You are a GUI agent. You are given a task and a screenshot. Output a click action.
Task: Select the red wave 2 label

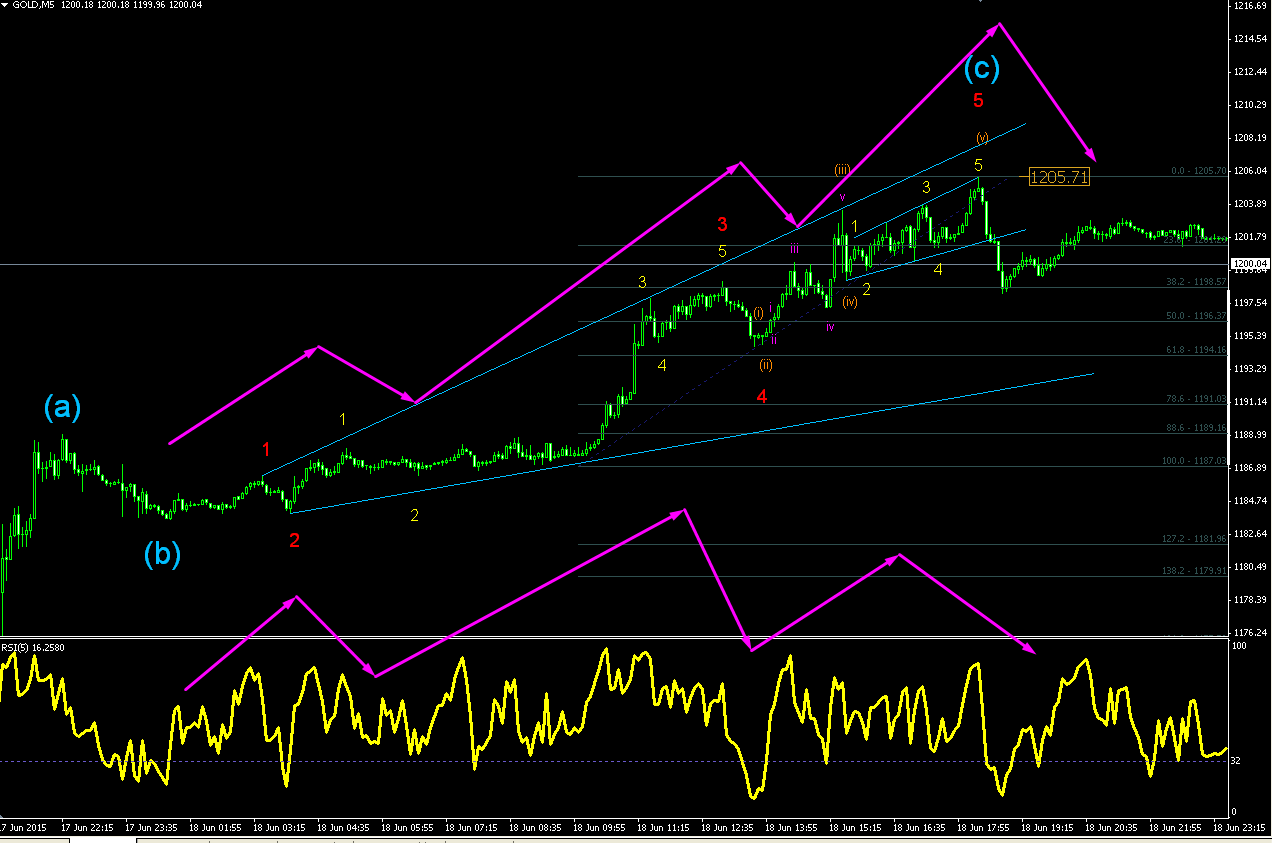(294, 541)
